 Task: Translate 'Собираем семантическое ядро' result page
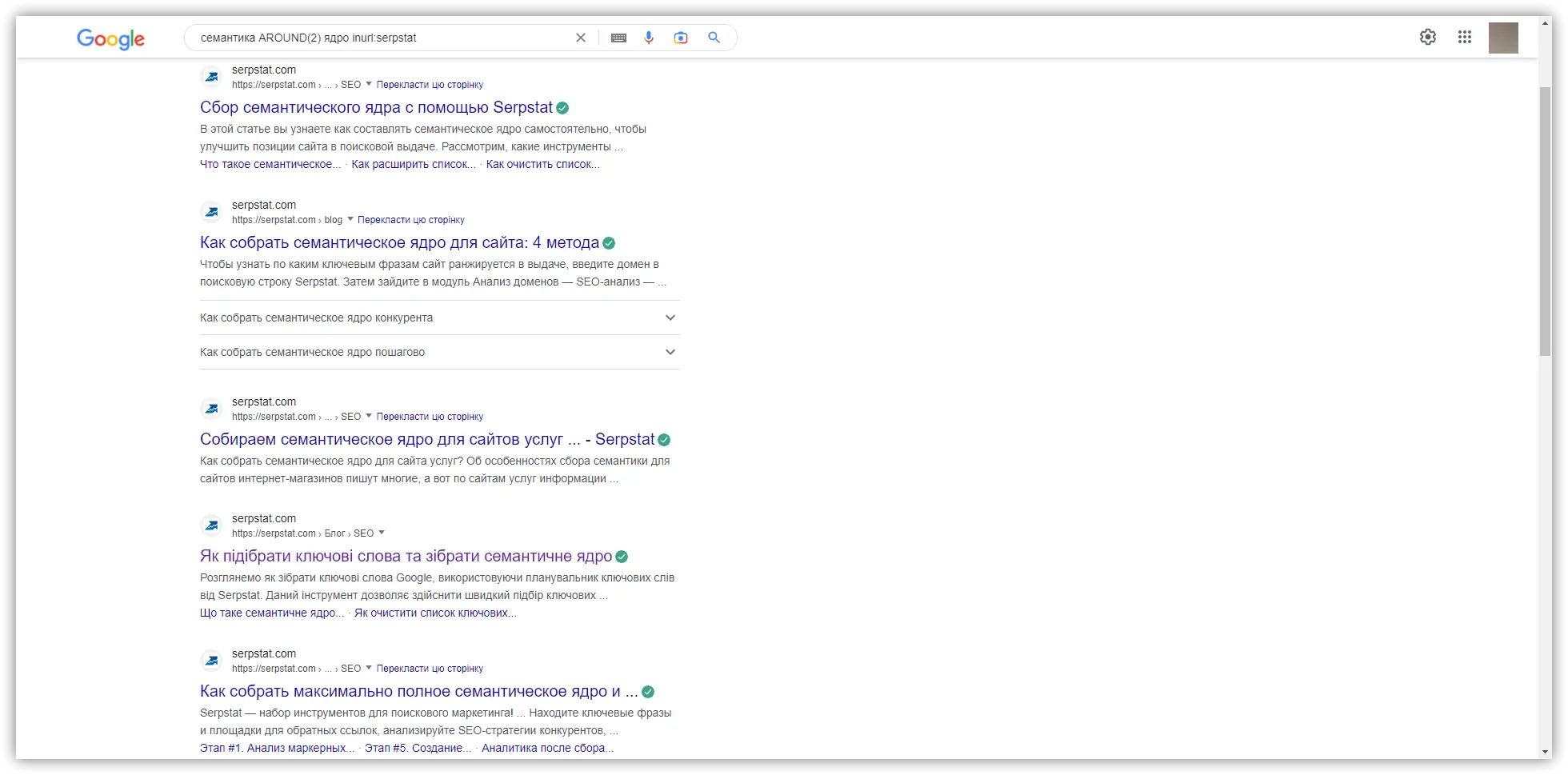point(430,417)
